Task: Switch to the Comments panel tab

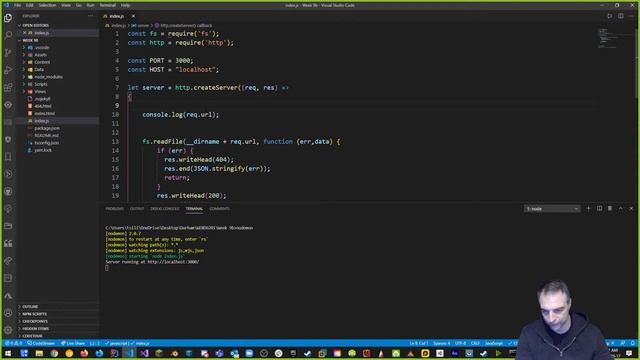Action: tap(219, 209)
